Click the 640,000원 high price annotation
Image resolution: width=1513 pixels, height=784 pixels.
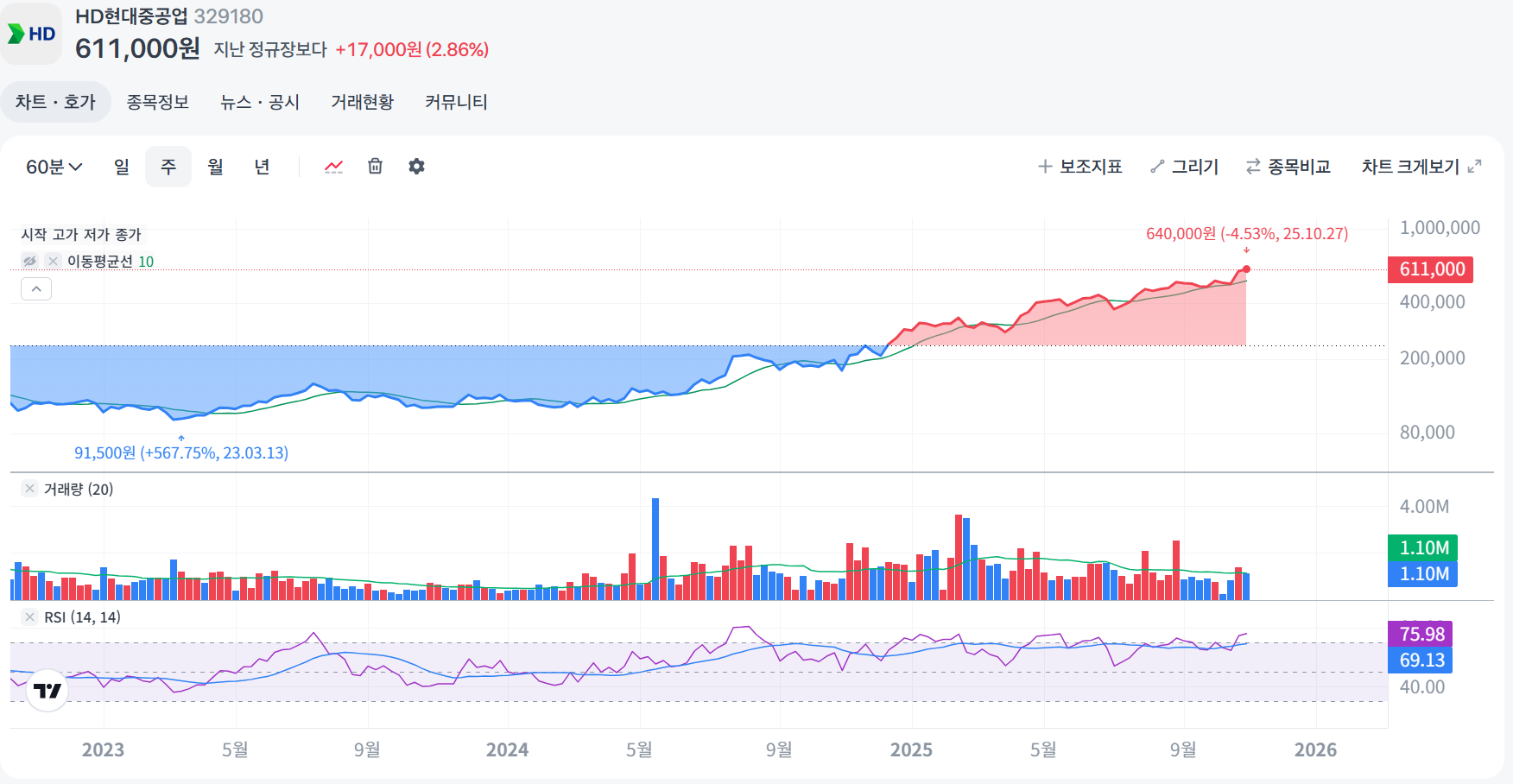tap(1246, 234)
